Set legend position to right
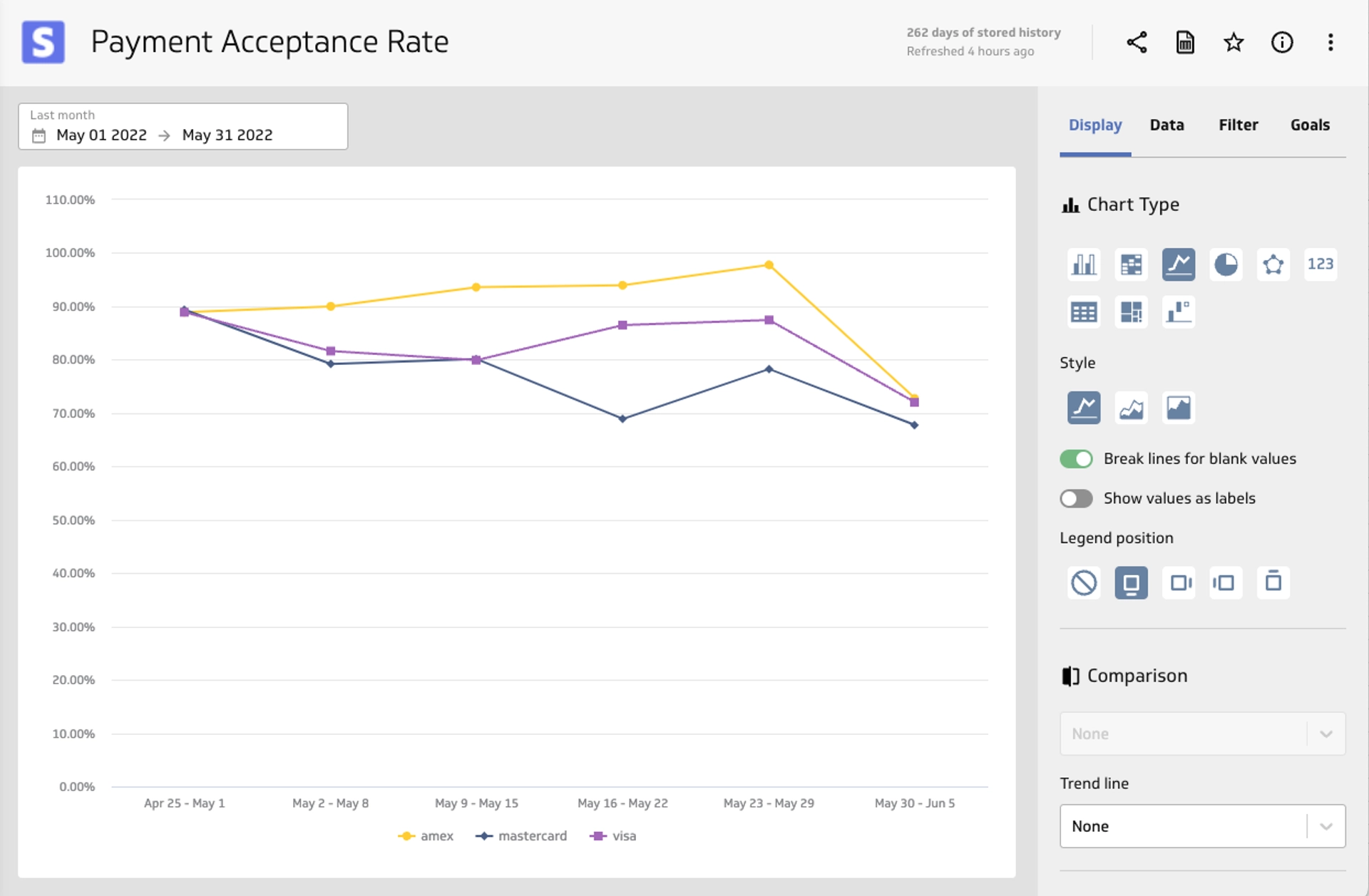The image size is (1369, 896). point(1179,582)
